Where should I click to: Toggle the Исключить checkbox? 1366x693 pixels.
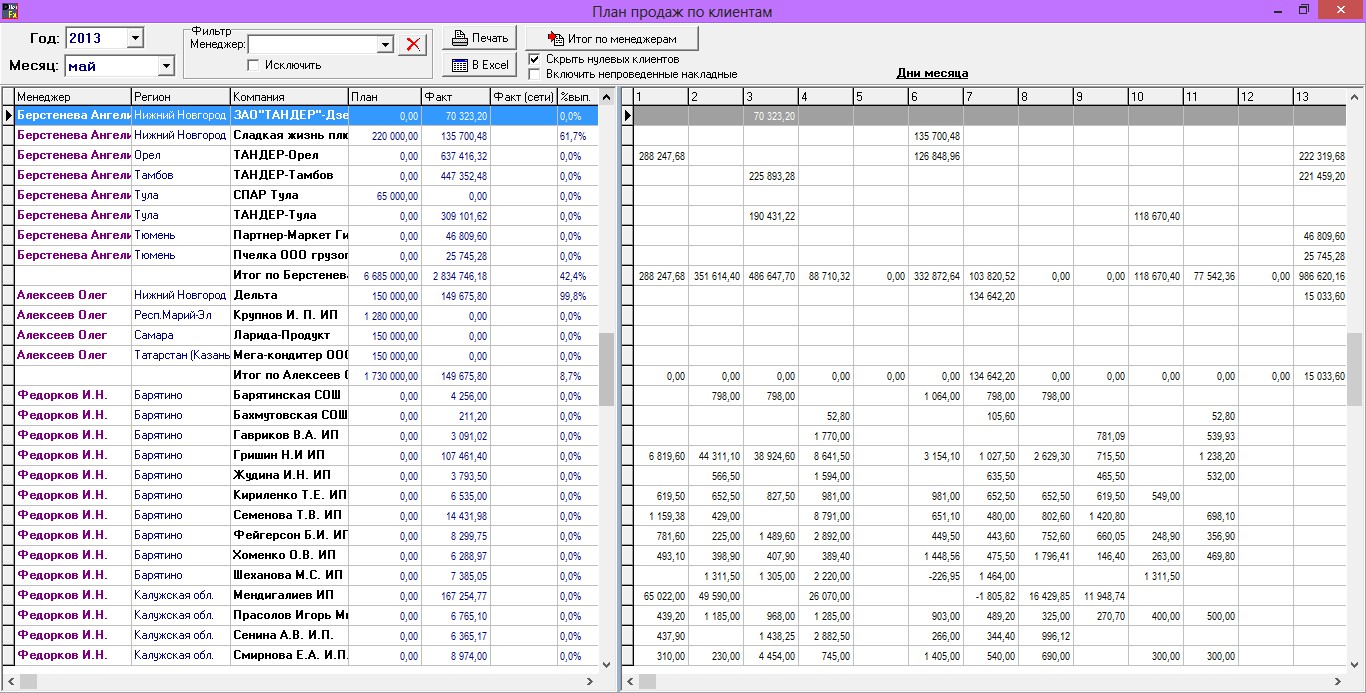pyautogui.click(x=253, y=65)
